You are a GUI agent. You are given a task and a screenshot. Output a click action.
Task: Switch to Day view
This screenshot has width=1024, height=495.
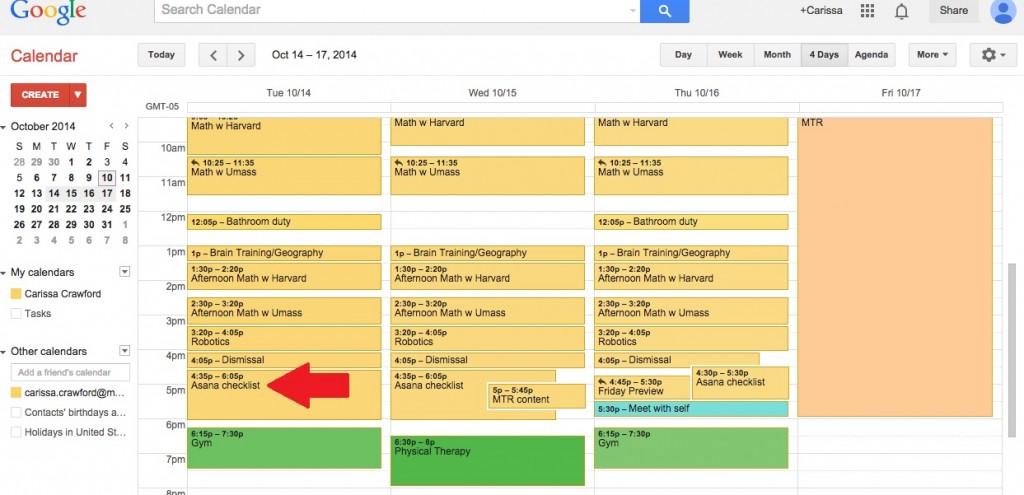[683, 55]
